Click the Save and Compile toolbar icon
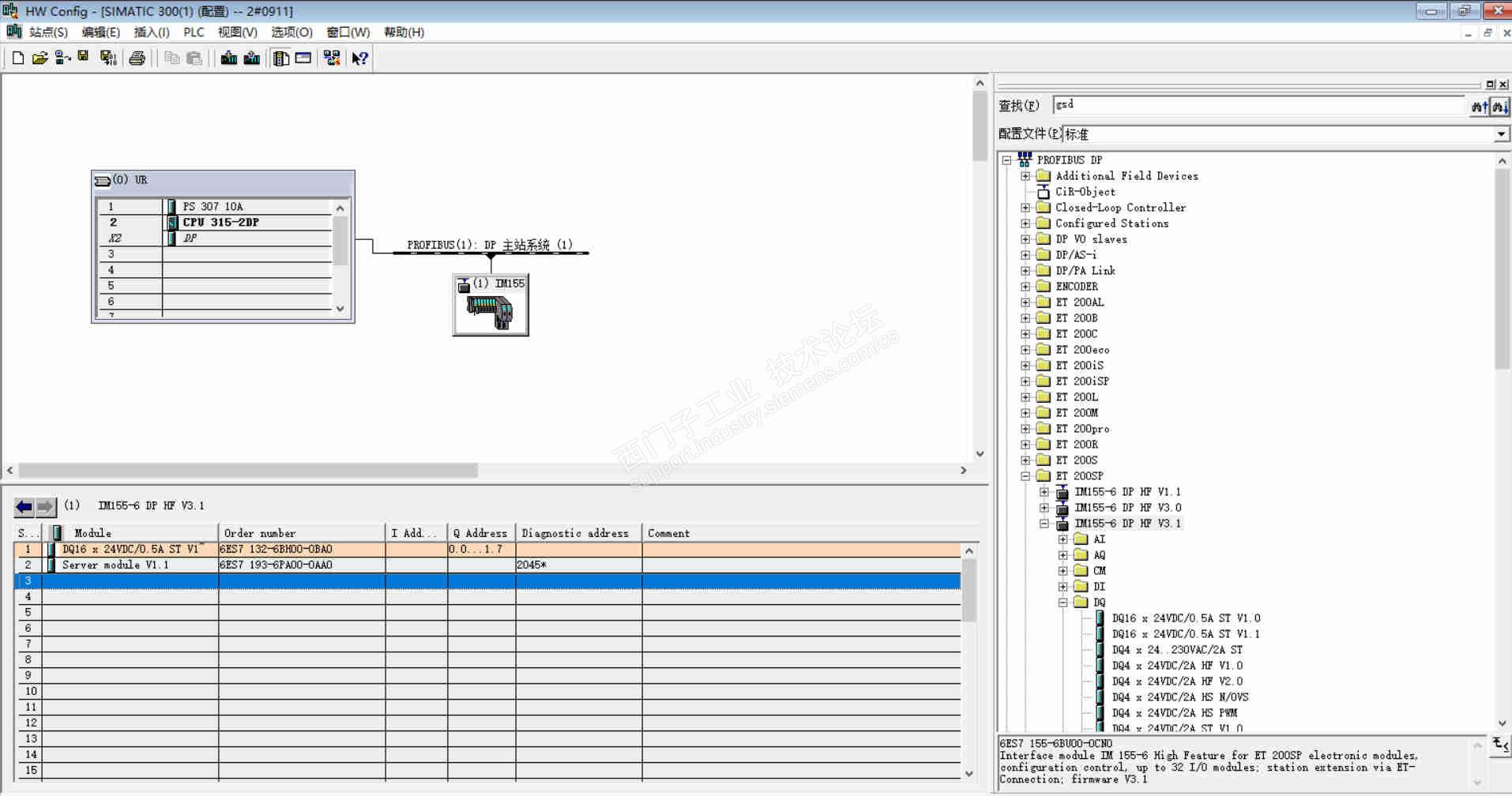Image resolution: width=1512 pixels, height=796 pixels. click(x=108, y=58)
